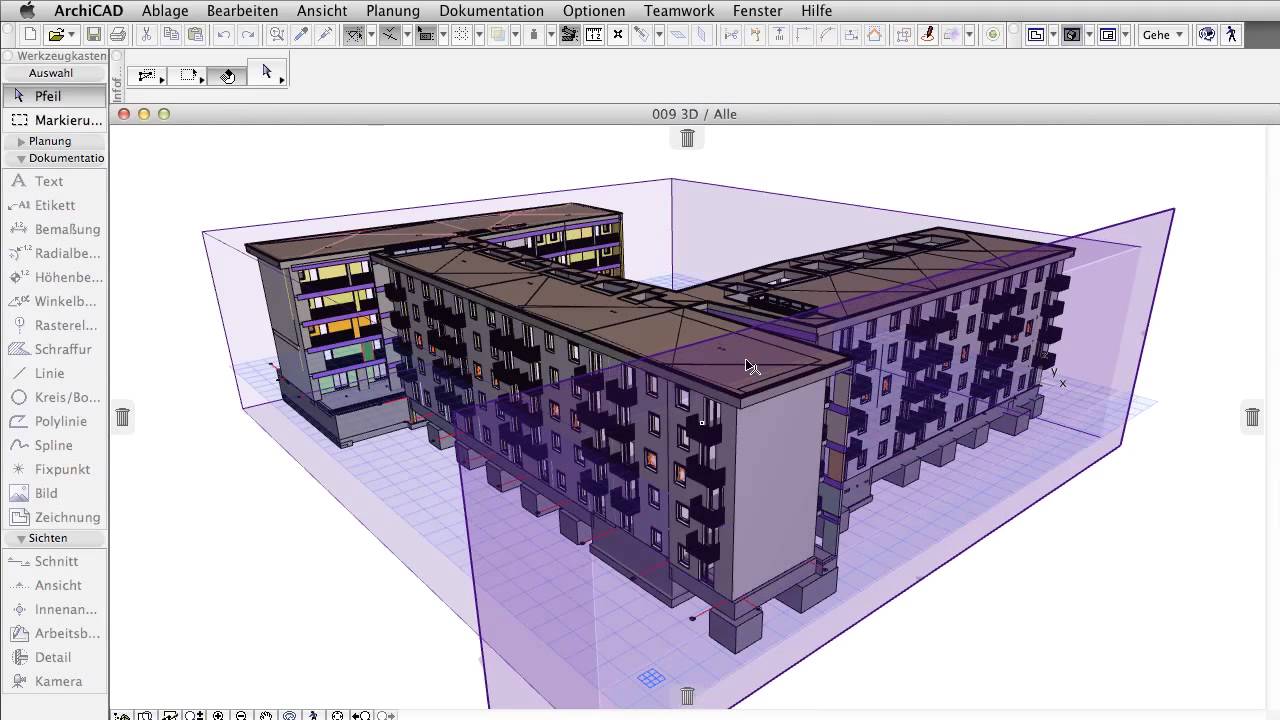
Task: Create a new document from the toolbar
Action: click(x=30, y=34)
